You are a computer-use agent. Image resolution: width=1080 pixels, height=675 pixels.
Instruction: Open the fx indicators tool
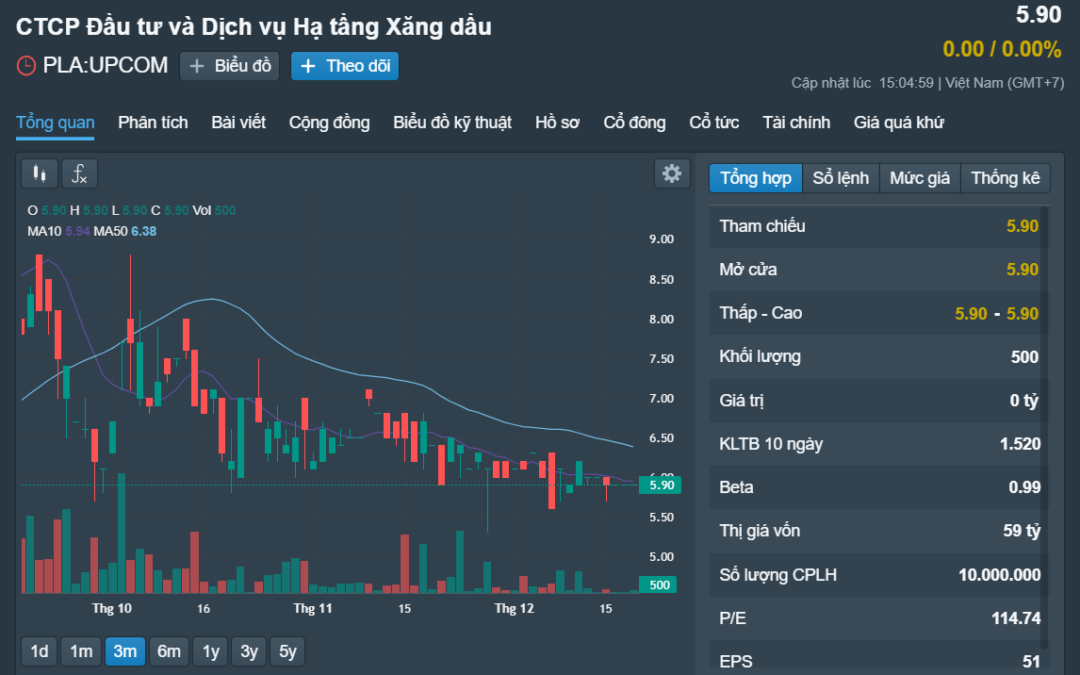click(78, 173)
